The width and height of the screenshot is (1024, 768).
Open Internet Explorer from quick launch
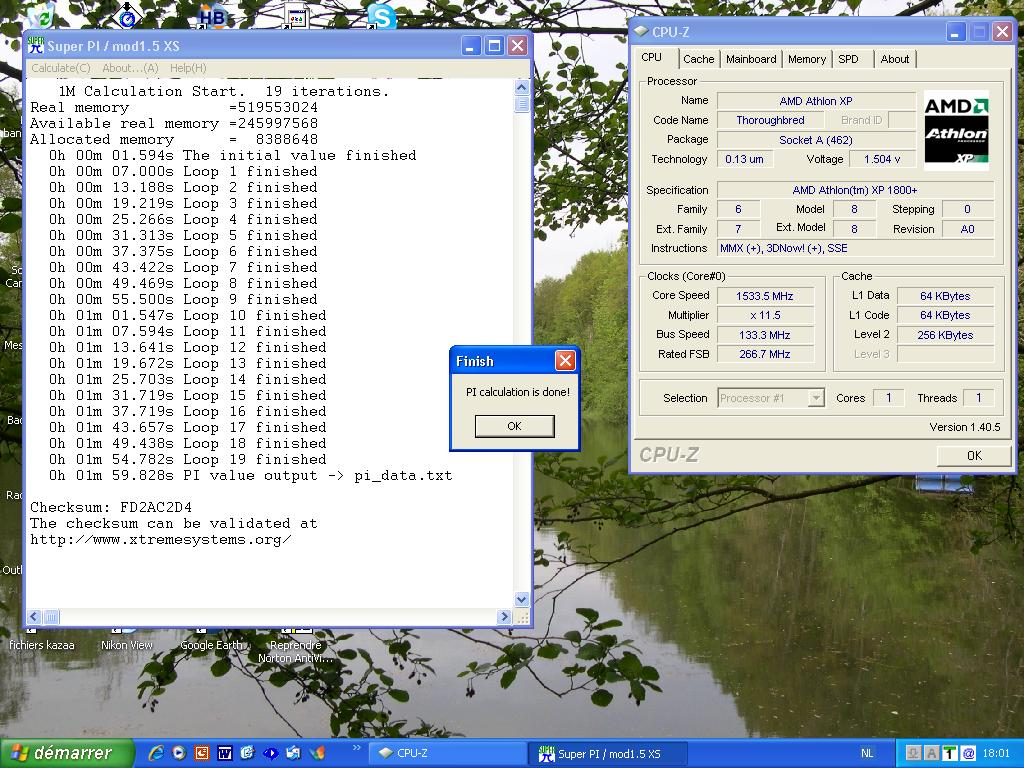155,753
